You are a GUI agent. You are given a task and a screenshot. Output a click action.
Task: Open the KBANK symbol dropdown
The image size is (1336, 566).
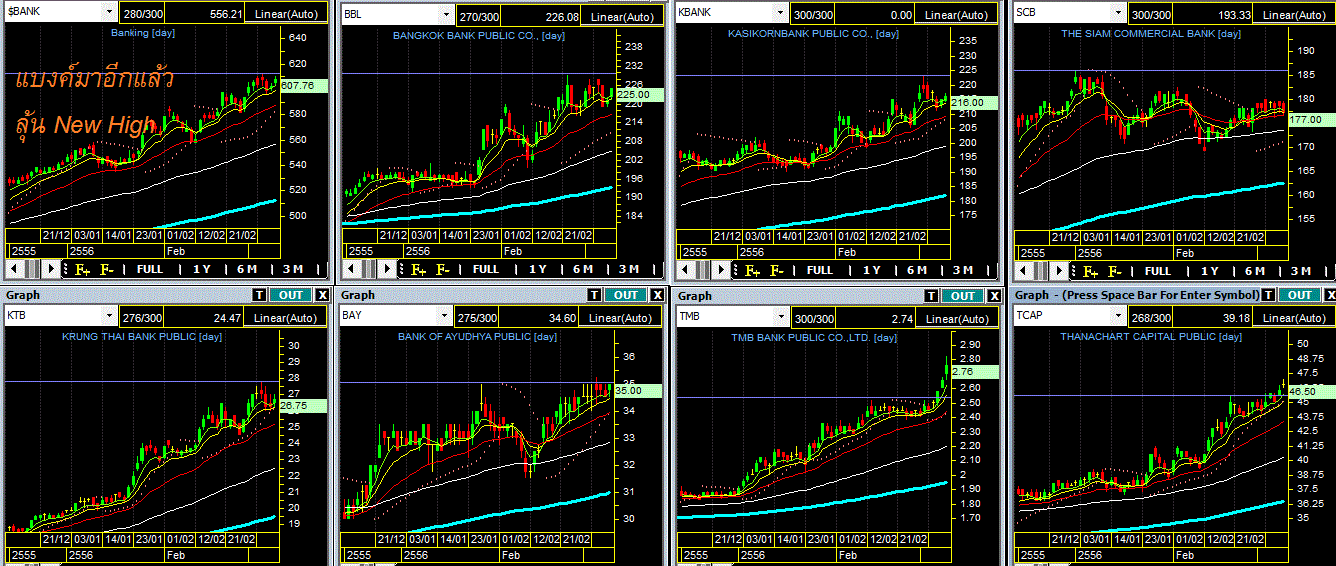780,13
